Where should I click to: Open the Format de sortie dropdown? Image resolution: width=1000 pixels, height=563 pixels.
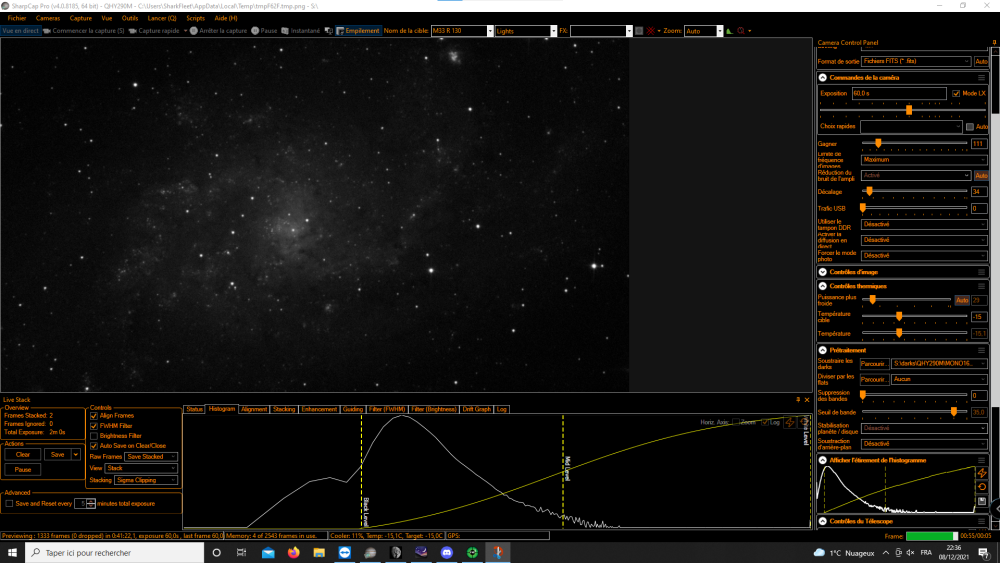[x=916, y=61]
